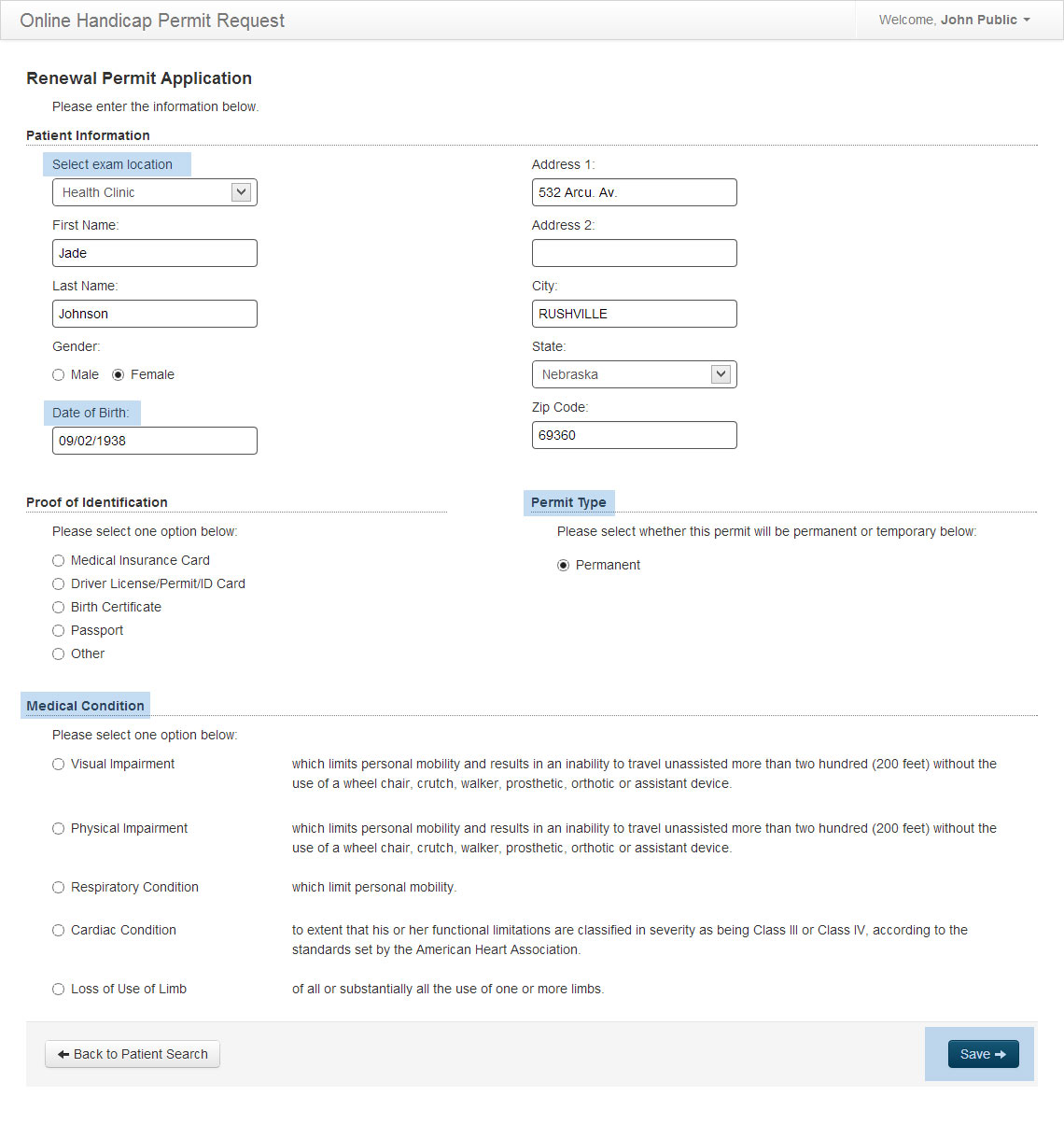Open the exam location dropdown

pyautogui.click(x=155, y=192)
